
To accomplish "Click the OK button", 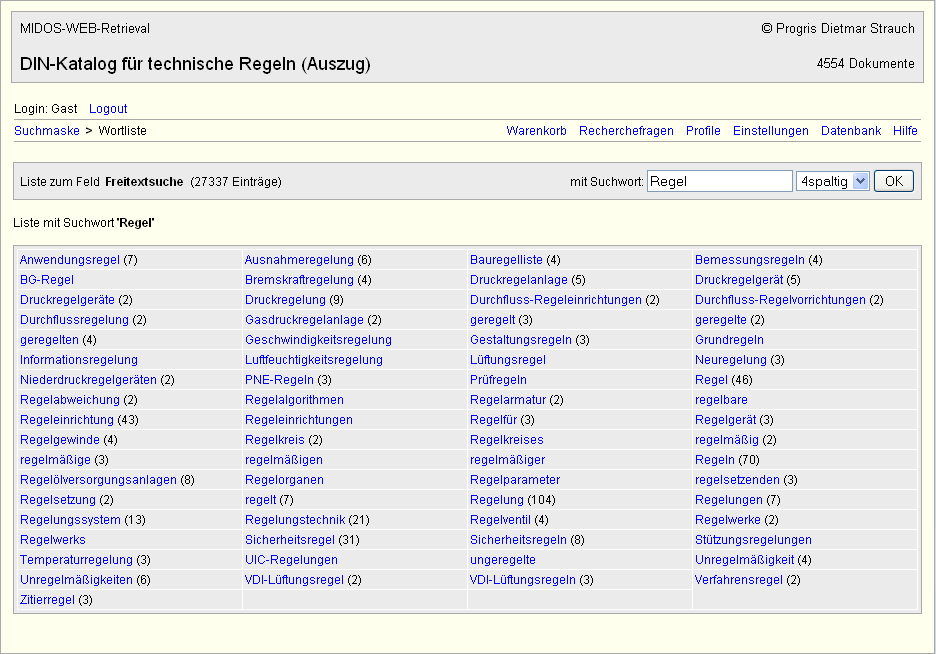I will 893,181.
